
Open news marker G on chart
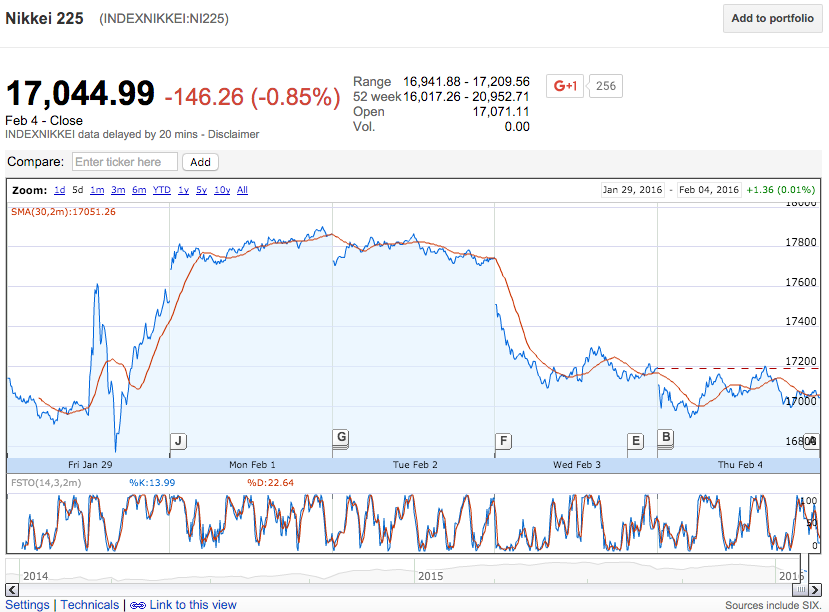click(x=342, y=437)
